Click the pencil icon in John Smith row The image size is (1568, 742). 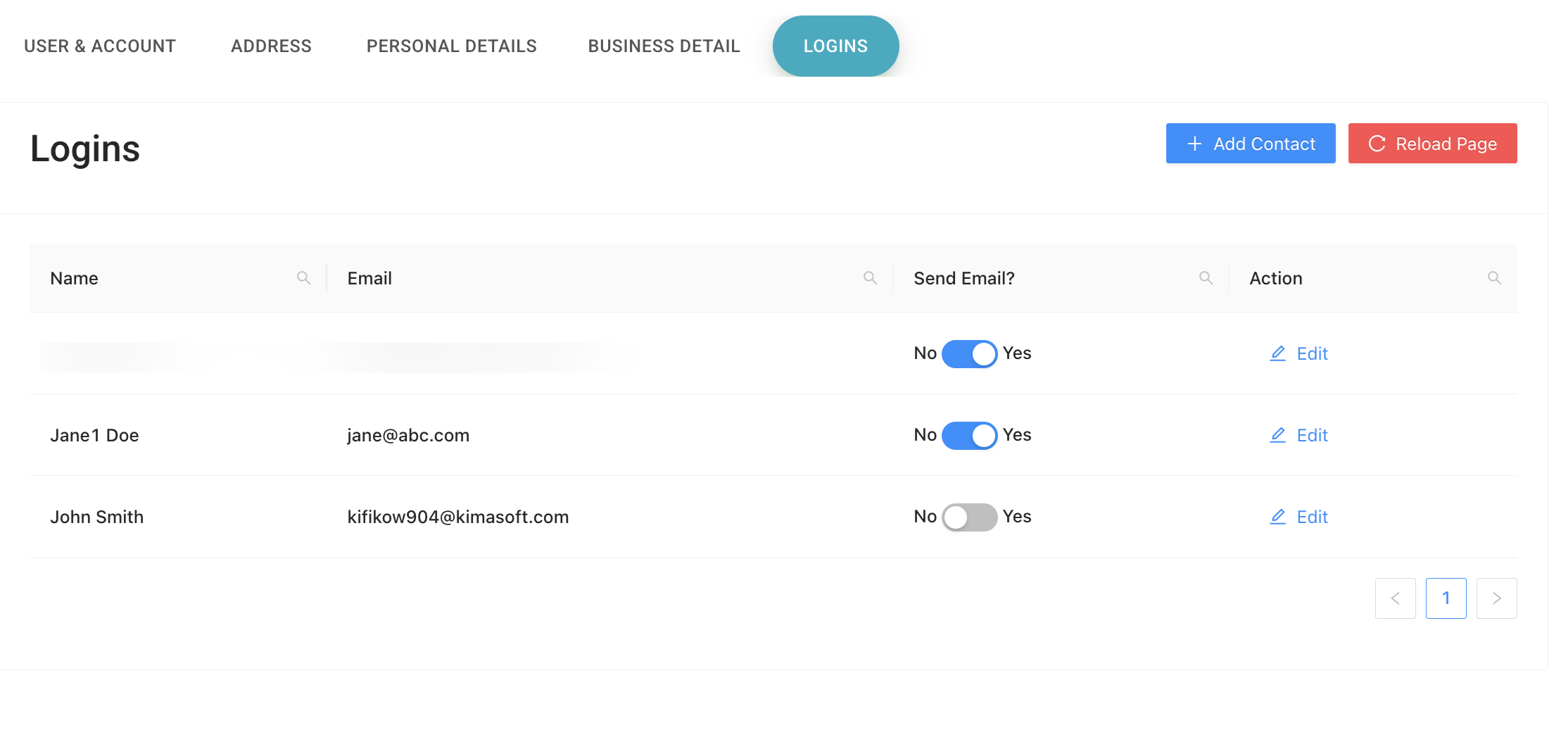click(1277, 517)
